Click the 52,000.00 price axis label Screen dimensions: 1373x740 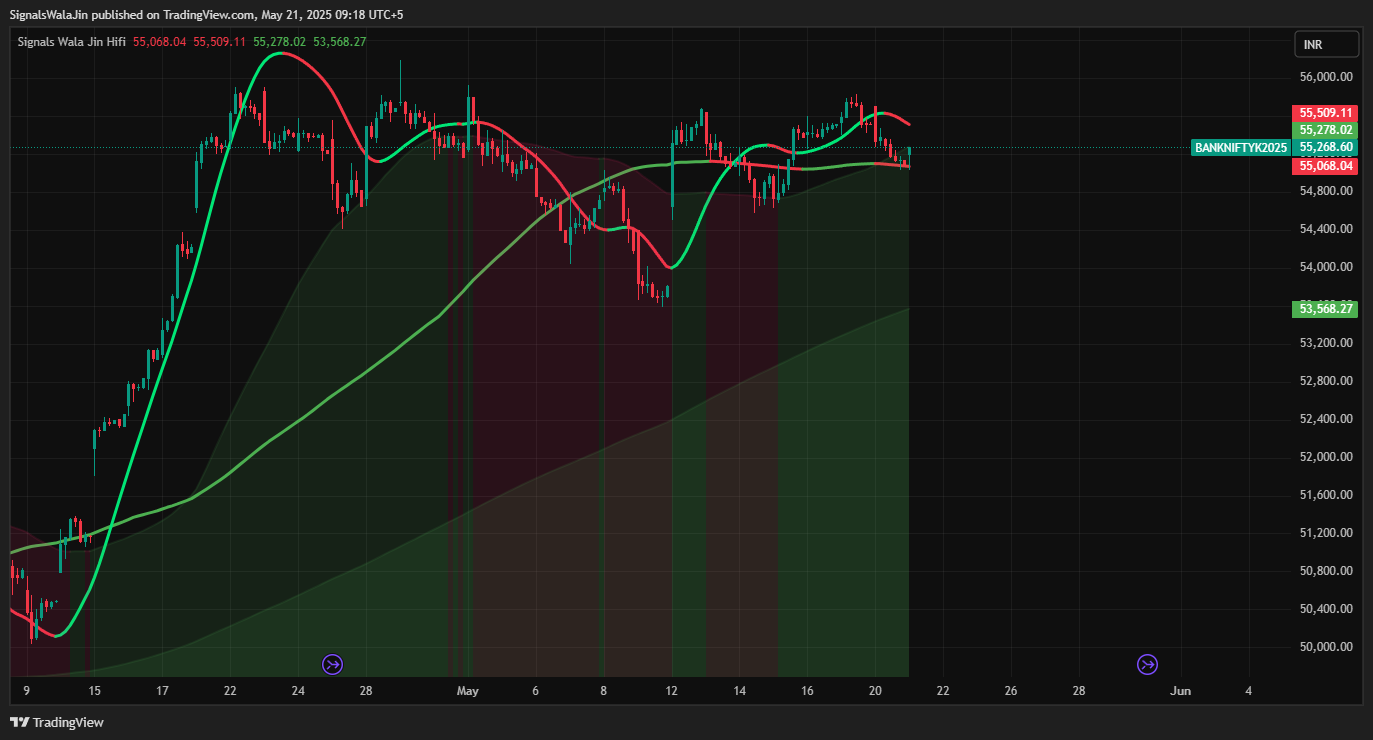pyautogui.click(x=1326, y=457)
